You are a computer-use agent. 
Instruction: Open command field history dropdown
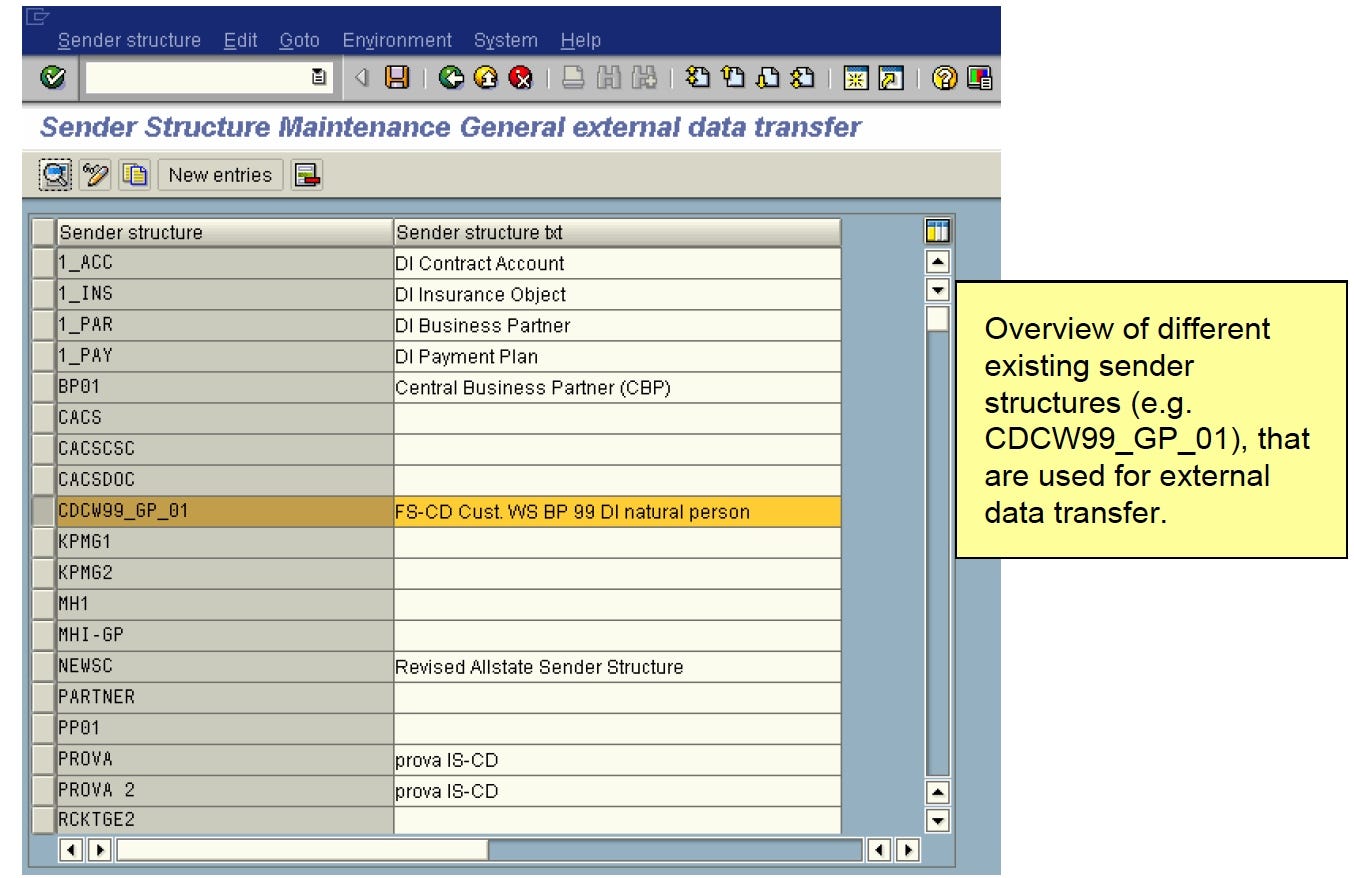[318, 78]
